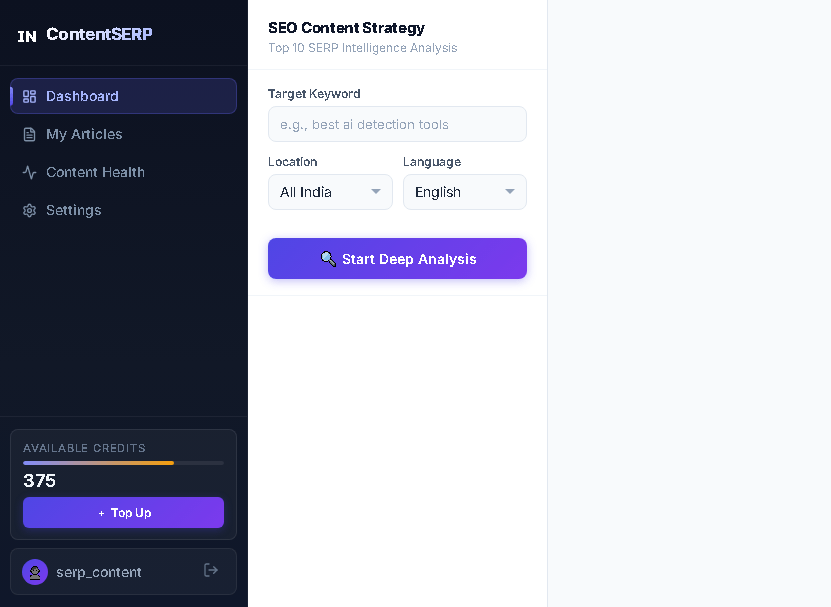The width and height of the screenshot is (831, 607).
Task: Open the Content Health page
Action: (97, 172)
